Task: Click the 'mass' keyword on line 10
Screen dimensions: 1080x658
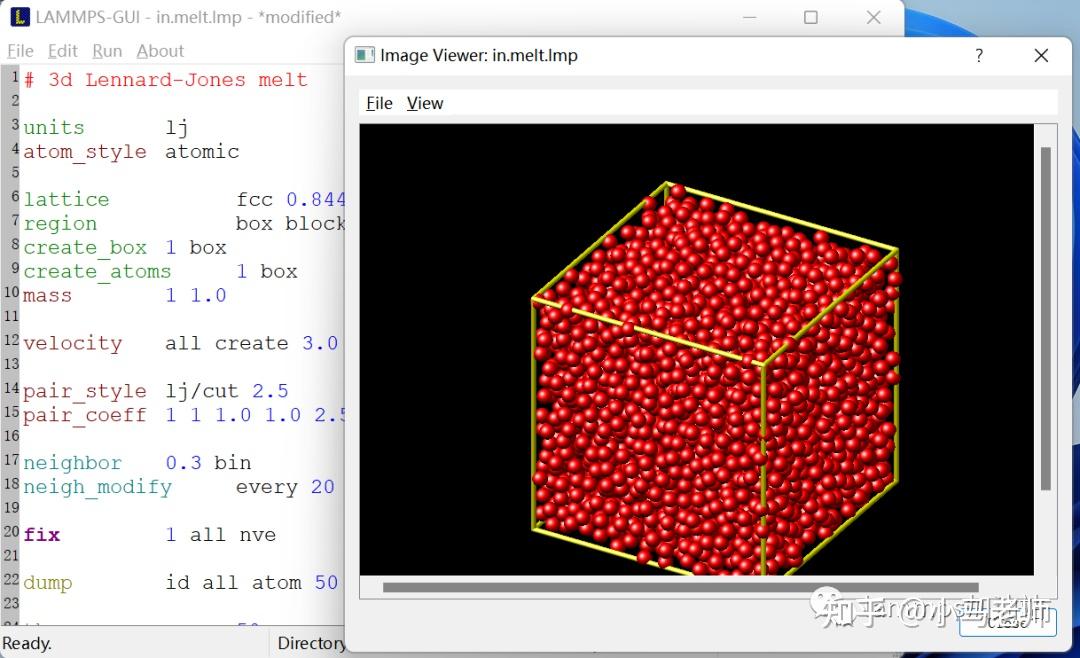Action: tap(48, 296)
